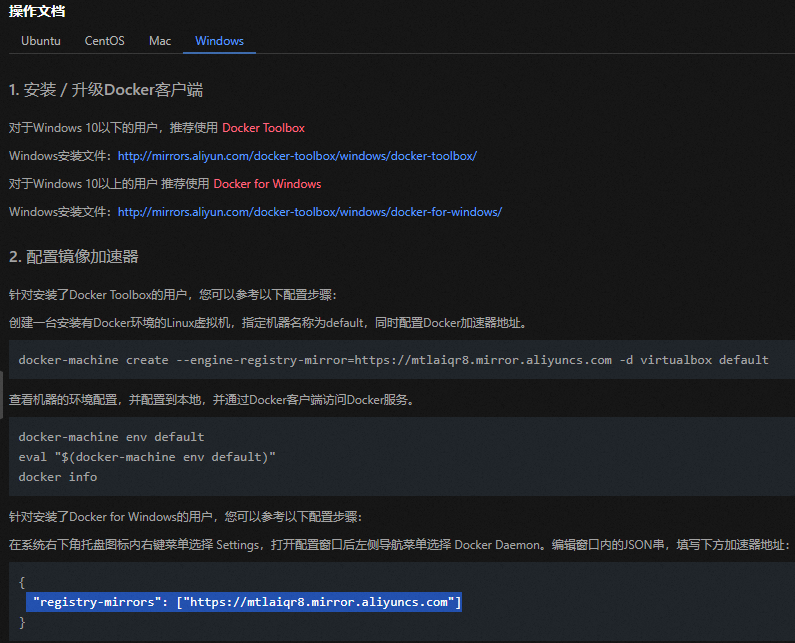Click the highlighted registry-mirrors JSON line
The height and width of the screenshot is (643, 795).
click(x=244, y=602)
